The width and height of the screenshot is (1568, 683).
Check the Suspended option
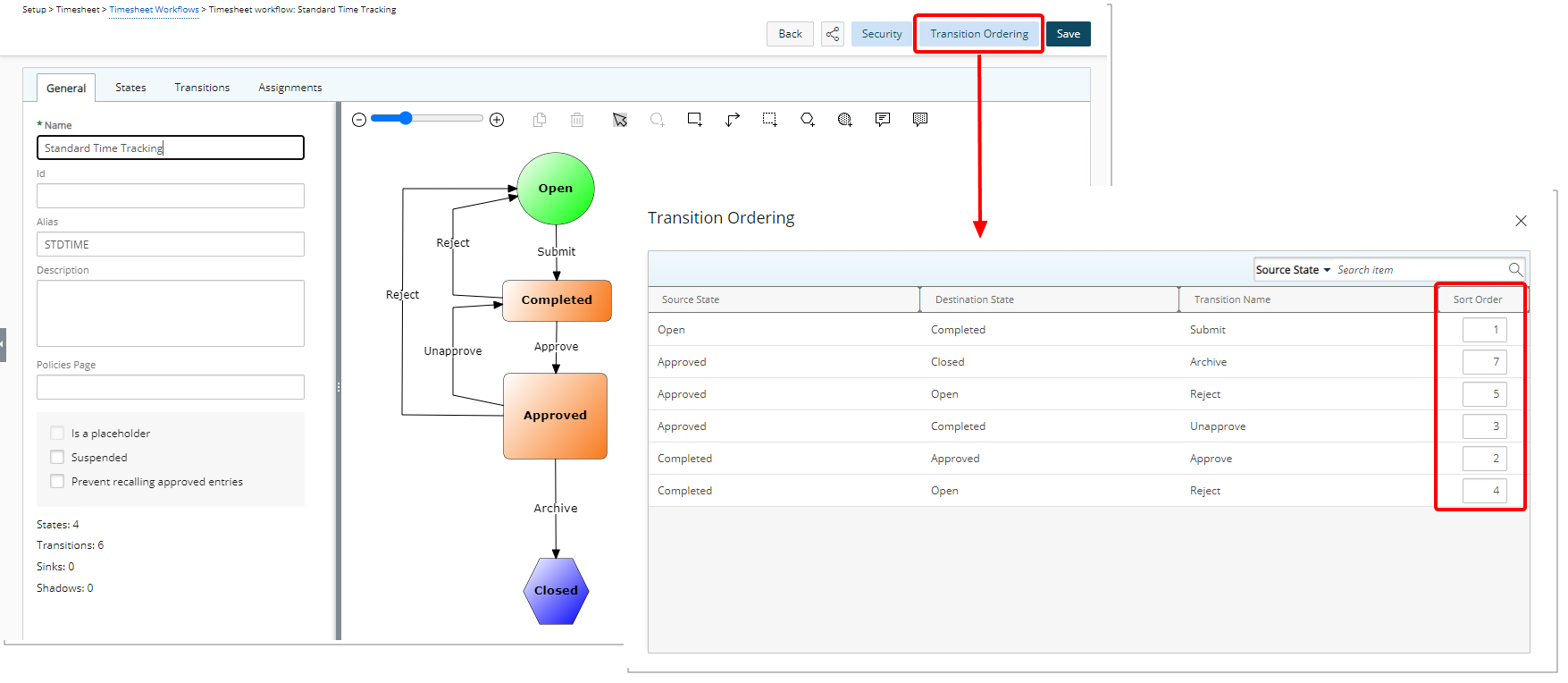58,458
